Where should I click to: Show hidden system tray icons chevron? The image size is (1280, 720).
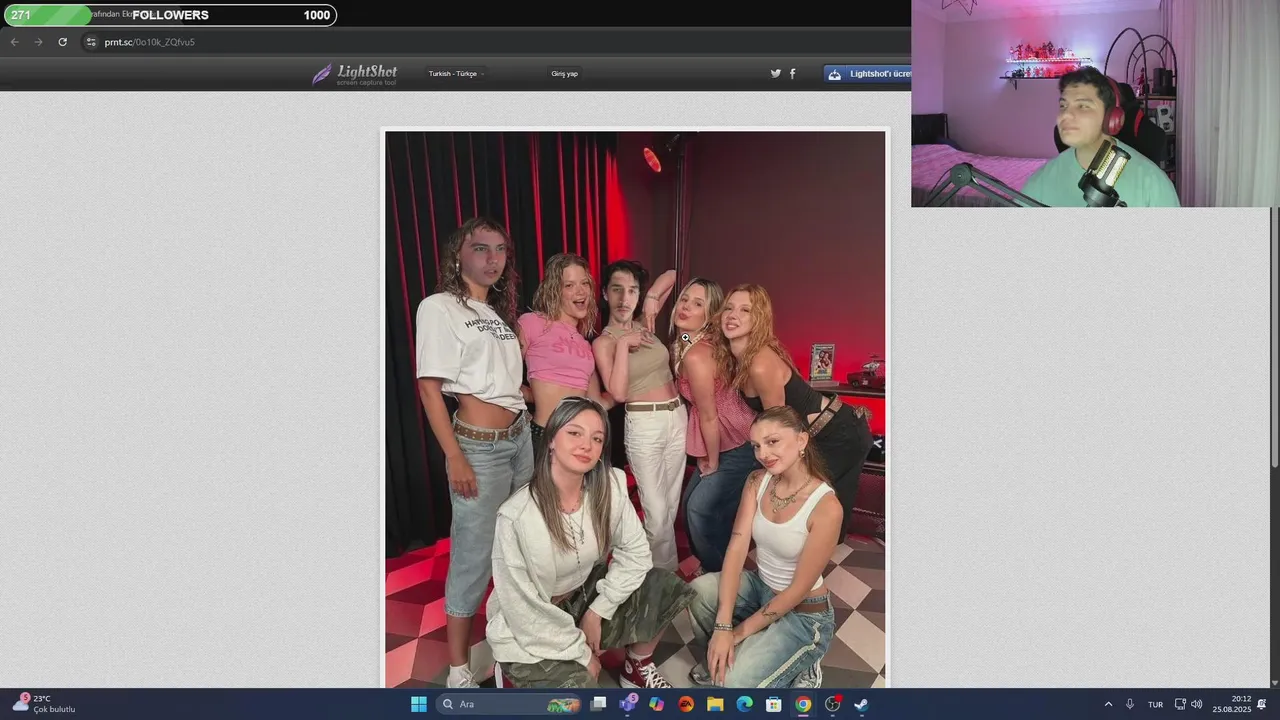(1108, 704)
